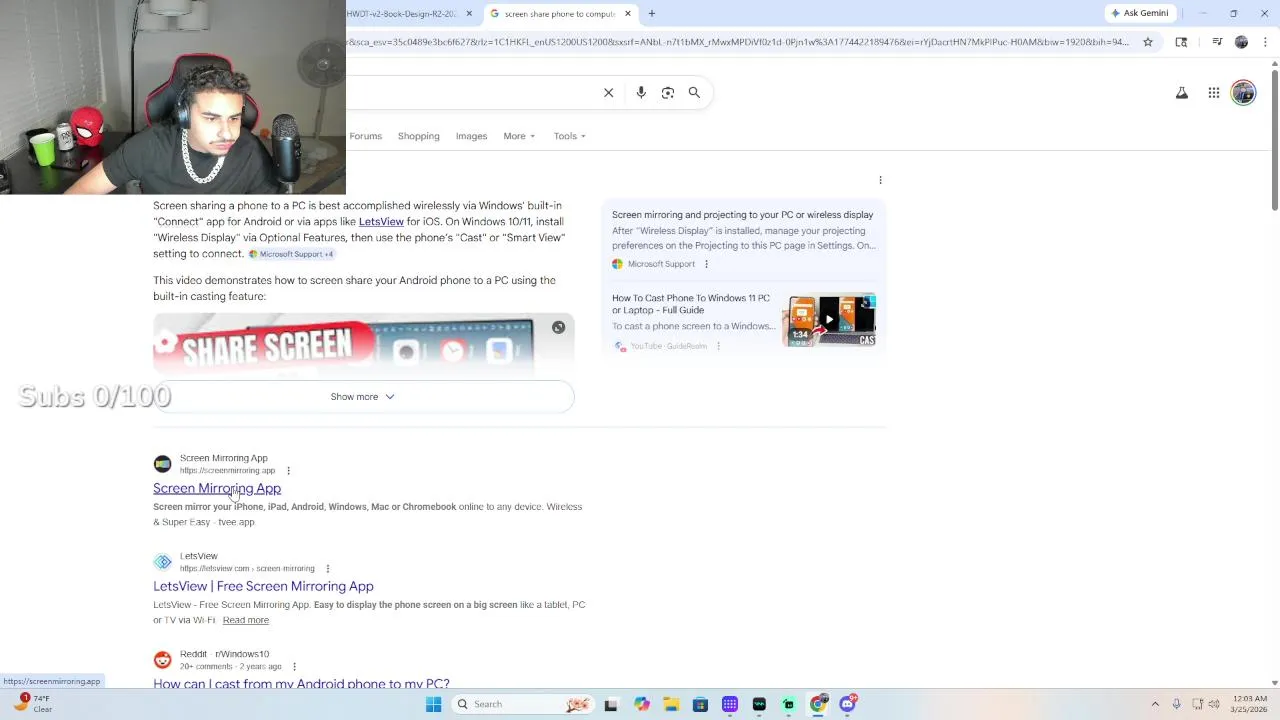
Task: Show hidden system tray icons
Action: pos(1155,704)
